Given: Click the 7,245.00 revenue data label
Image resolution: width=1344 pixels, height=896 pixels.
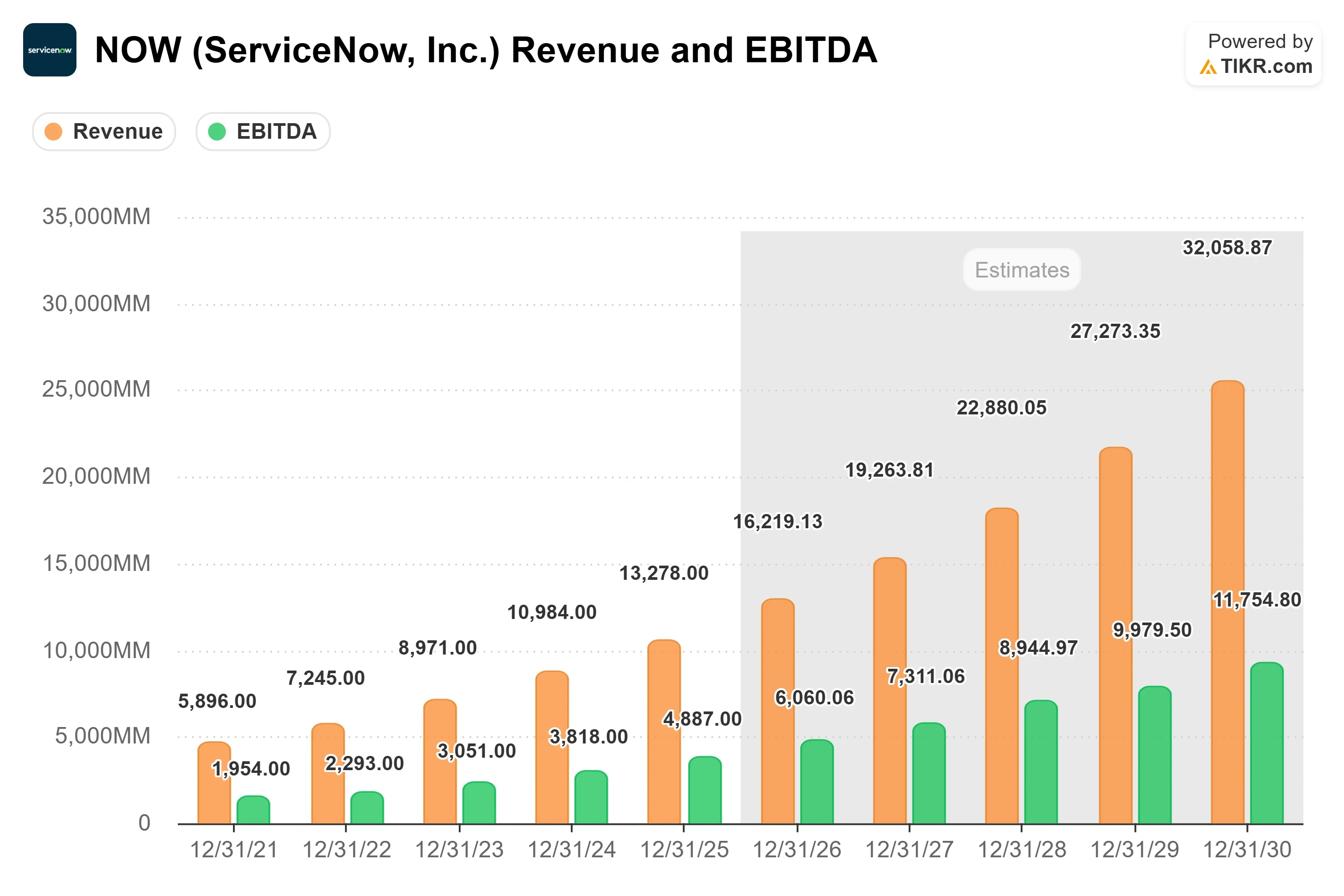Looking at the screenshot, I should (325, 678).
